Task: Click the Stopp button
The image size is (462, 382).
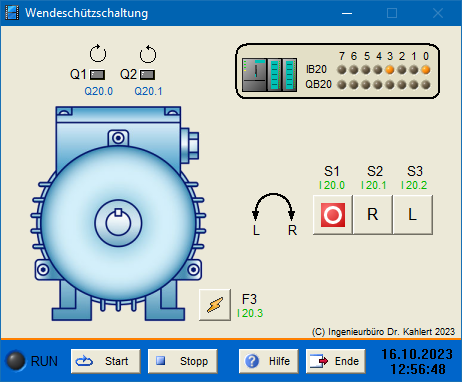Action: click(182, 361)
